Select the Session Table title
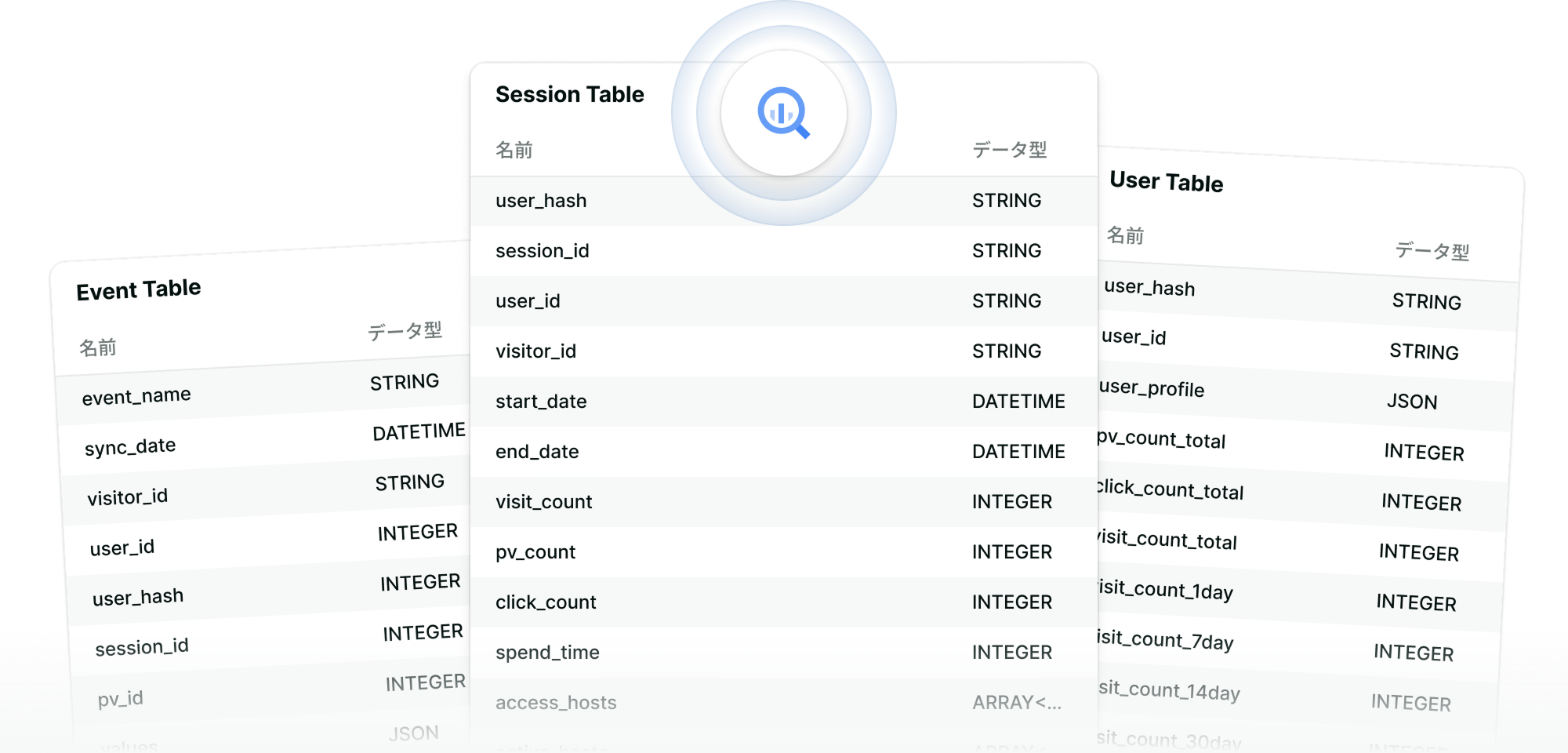Screen dimensions: 1568x753 click(x=569, y=95)
